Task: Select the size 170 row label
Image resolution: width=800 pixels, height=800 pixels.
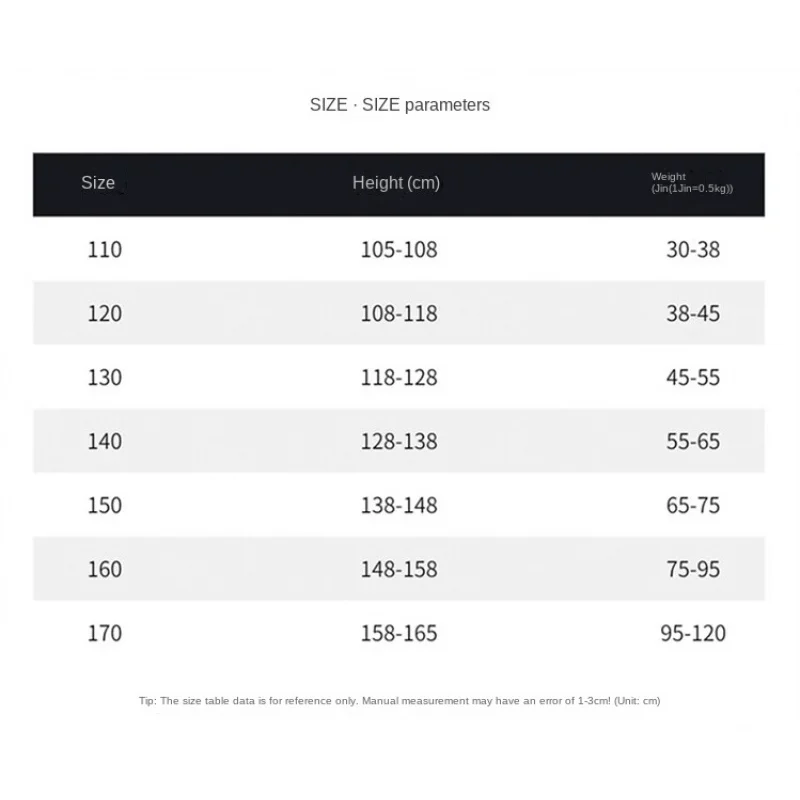Action: click(105, 633)
